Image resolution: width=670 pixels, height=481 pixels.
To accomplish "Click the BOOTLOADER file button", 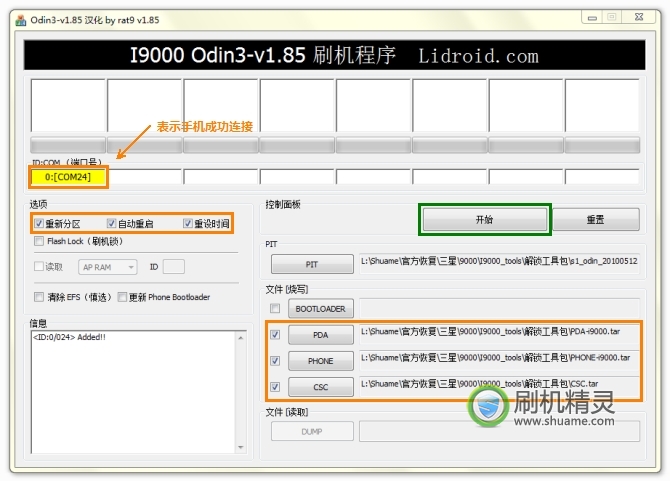I will tap(320, 309).
